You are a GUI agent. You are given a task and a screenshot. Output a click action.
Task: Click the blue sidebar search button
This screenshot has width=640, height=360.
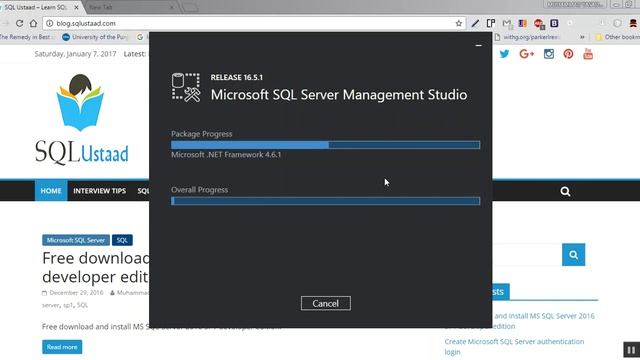point(573,255)
